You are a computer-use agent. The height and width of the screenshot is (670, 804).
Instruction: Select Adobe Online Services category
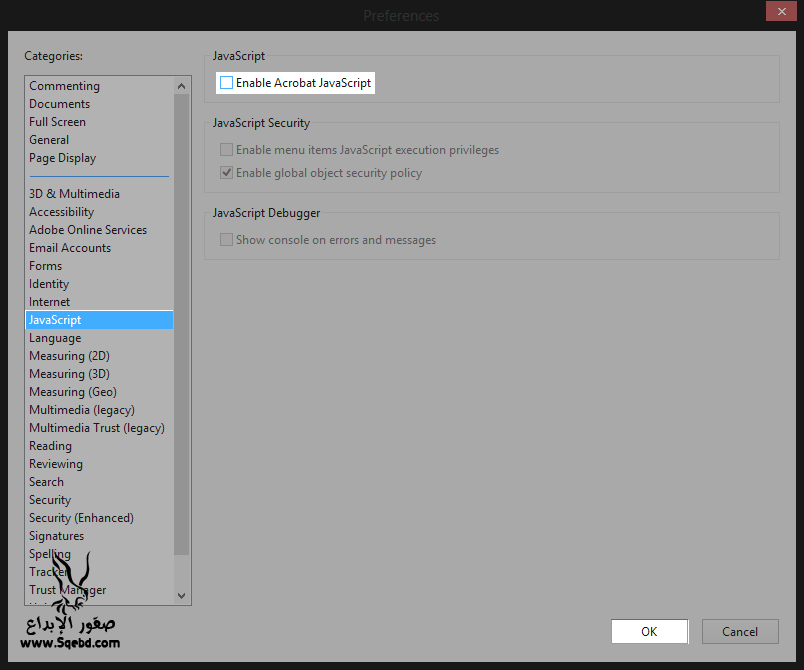(88, 230)
